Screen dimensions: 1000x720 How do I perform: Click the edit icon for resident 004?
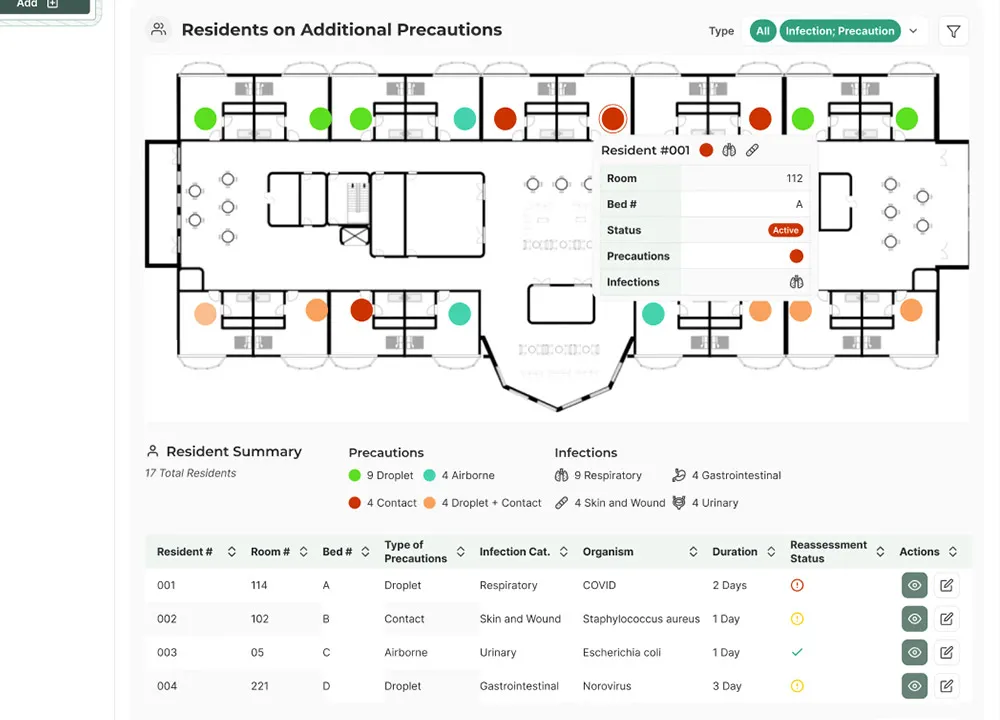946,686
